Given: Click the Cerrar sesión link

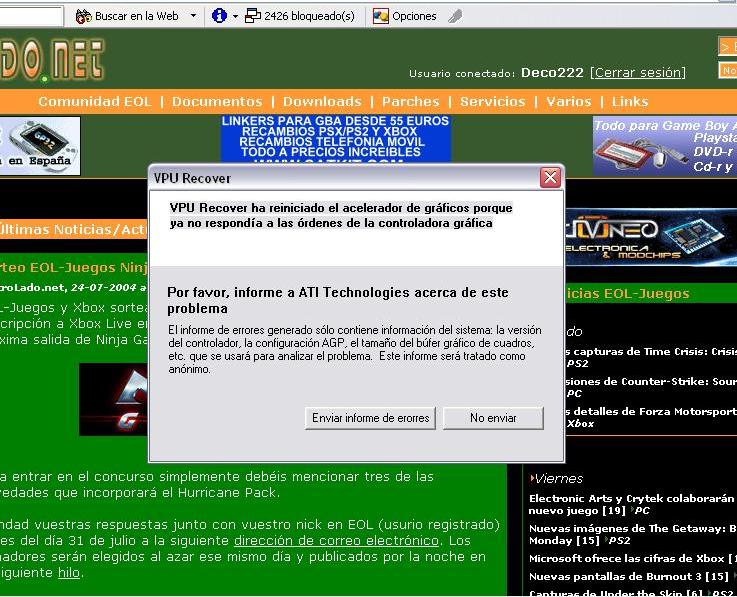Looking at the screenshot, I should pos(638,72).
